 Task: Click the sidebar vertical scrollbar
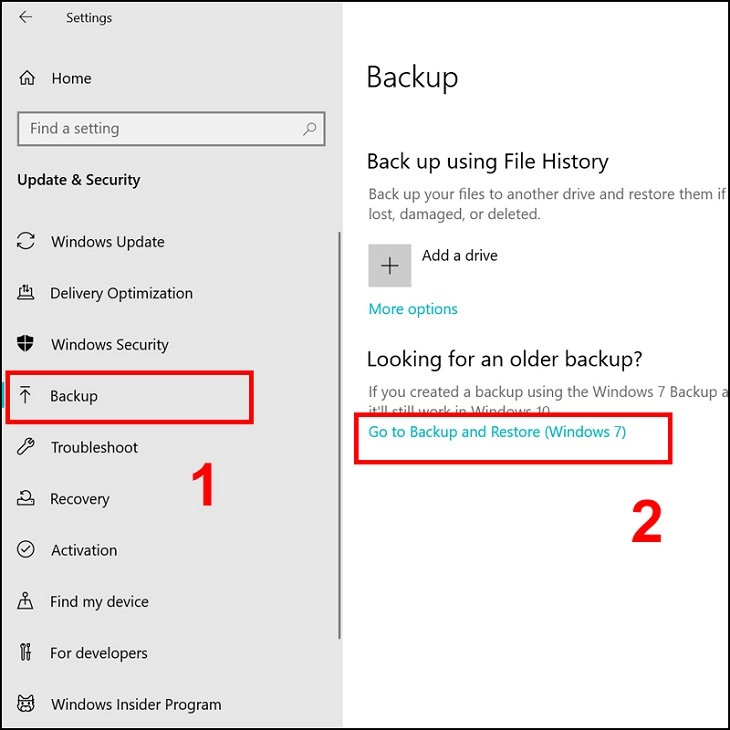pyautogui.click(x=339, y=435)
